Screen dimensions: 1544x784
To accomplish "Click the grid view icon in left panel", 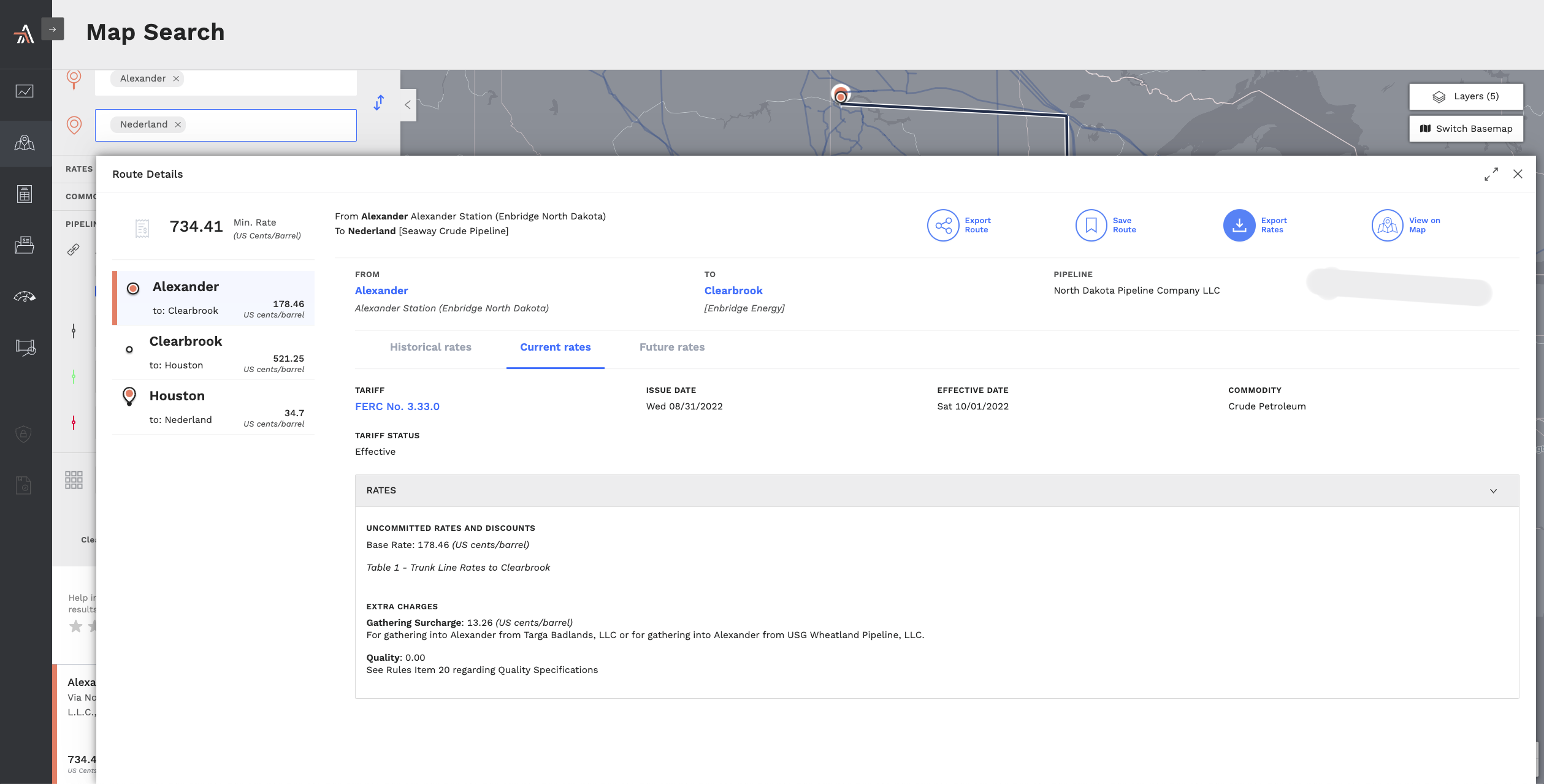I will [x=74, y=480].
